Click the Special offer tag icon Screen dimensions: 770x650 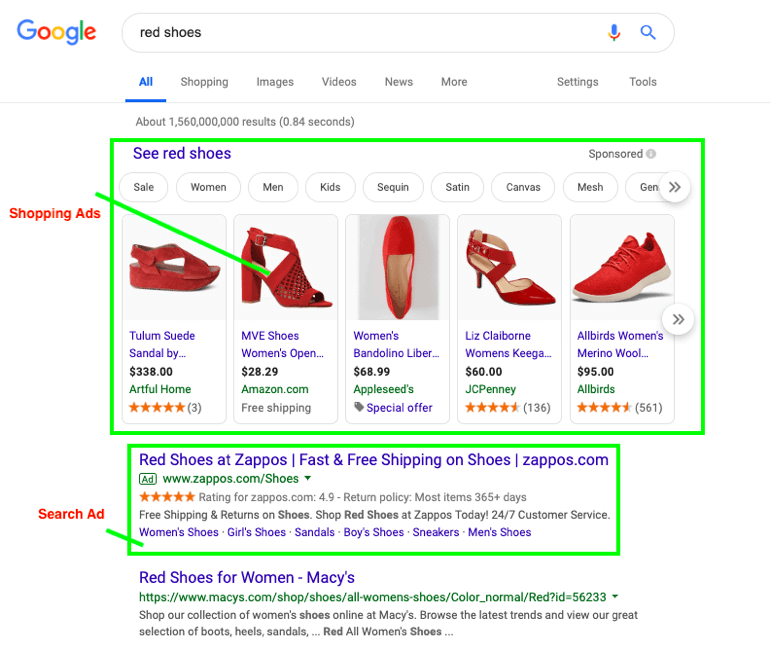359,407
